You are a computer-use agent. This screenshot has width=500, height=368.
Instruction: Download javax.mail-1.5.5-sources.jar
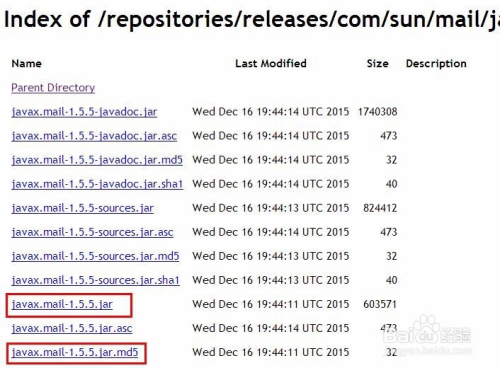(x=83, y=208)
